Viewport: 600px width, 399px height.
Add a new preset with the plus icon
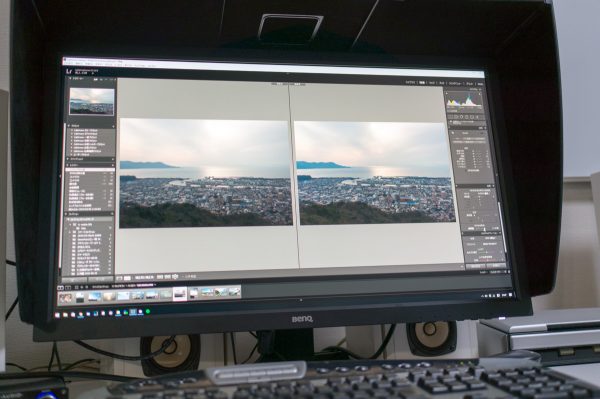(x=113, y=126)
